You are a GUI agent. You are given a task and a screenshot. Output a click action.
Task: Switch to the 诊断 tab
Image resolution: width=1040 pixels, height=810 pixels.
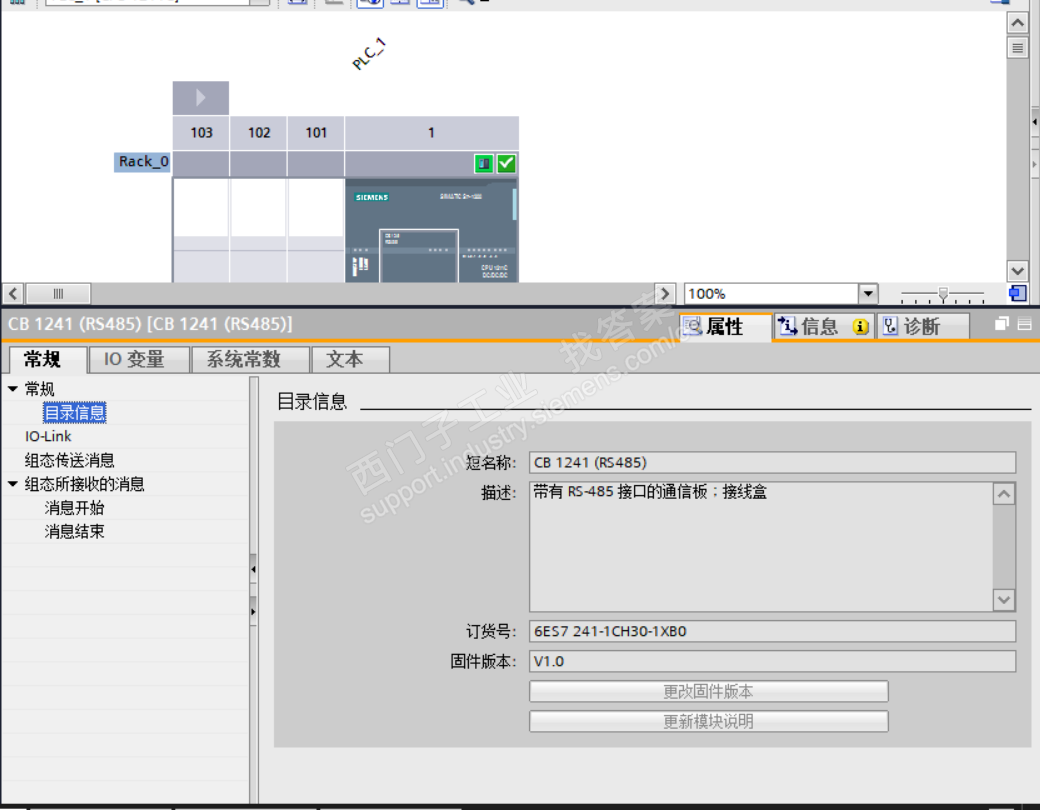pos(923,326)
